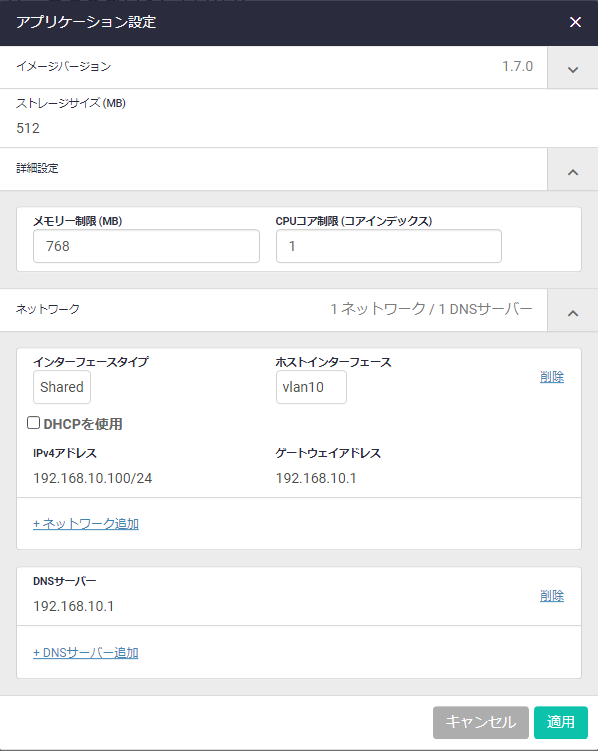The image size is (598, 751).
Task: Open the インターフェースタイプ Shared dropdown
Action: (x=62, y=387)
